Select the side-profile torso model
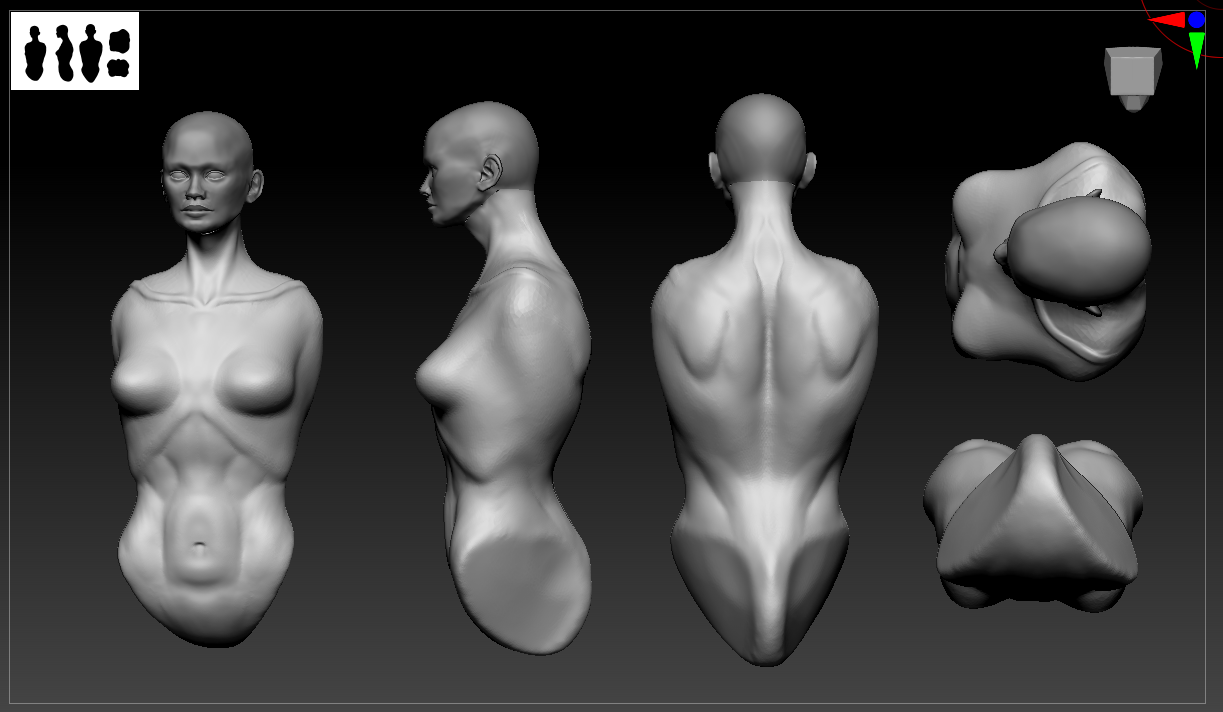 point(503,378)
